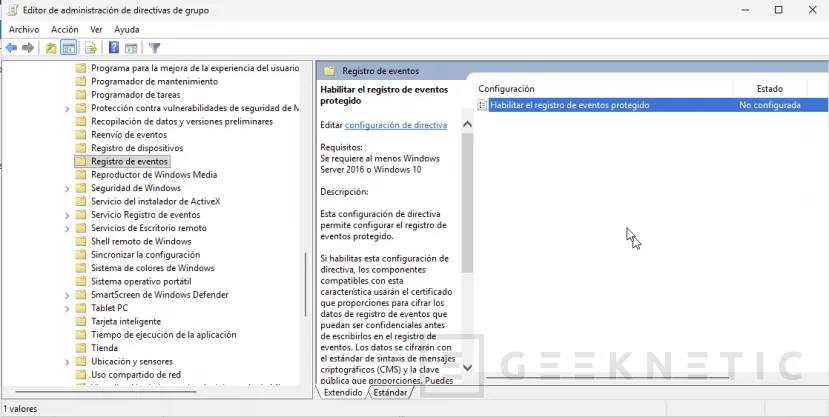829x417 pixels.
Task: Click the folder icon of Tablet PC
Action: coord(80,308)
